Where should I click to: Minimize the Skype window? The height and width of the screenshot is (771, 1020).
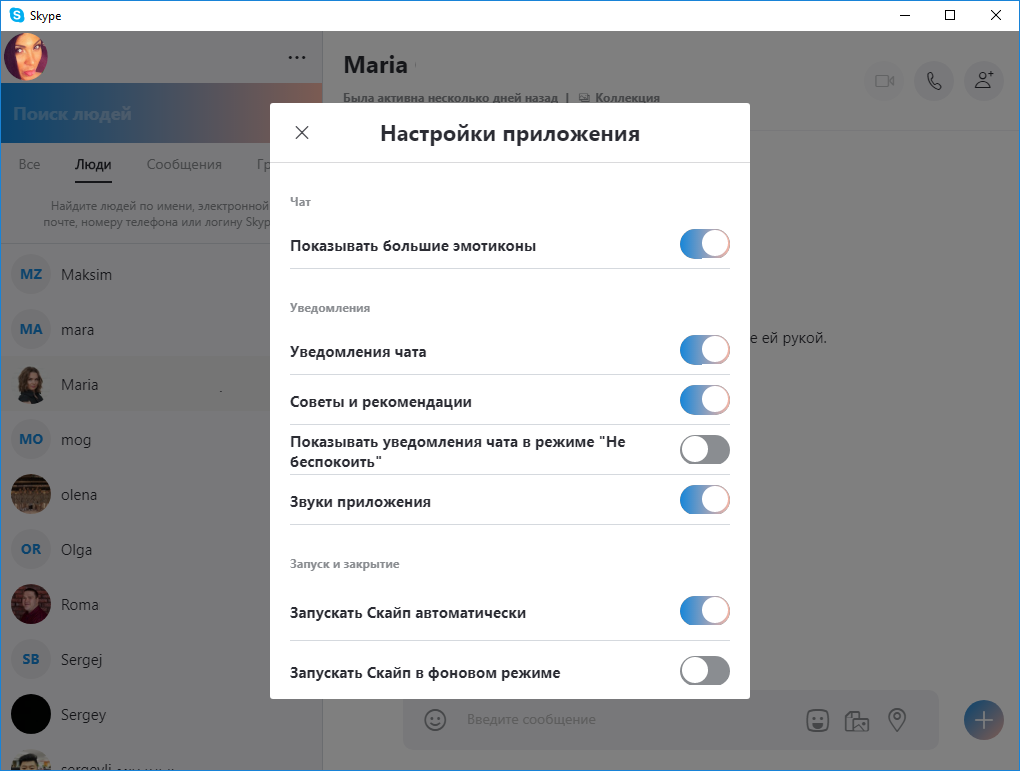[x=905, y=15]
